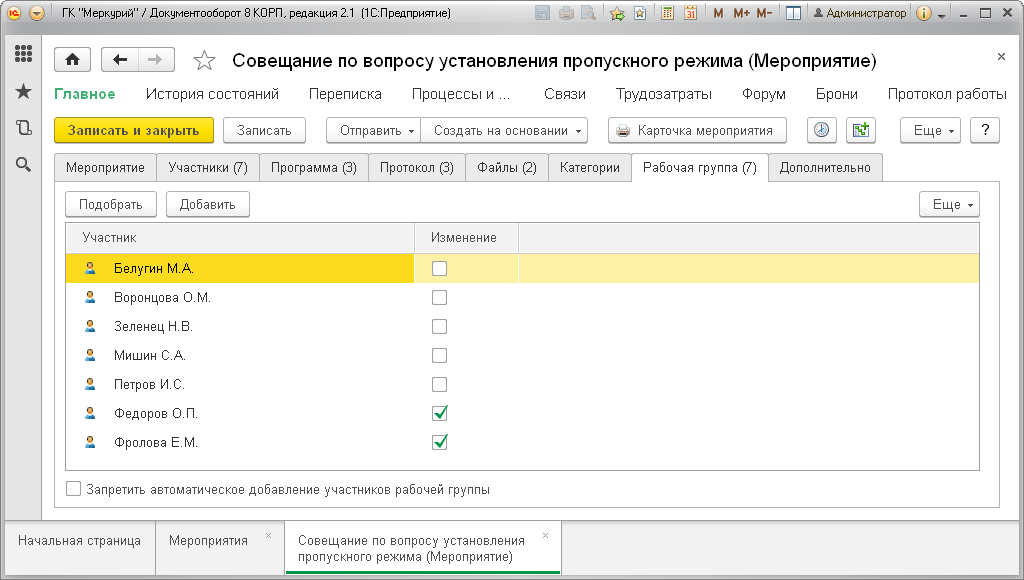
Task: Click the green plus table icon button
Action: (x=861, y=130)
